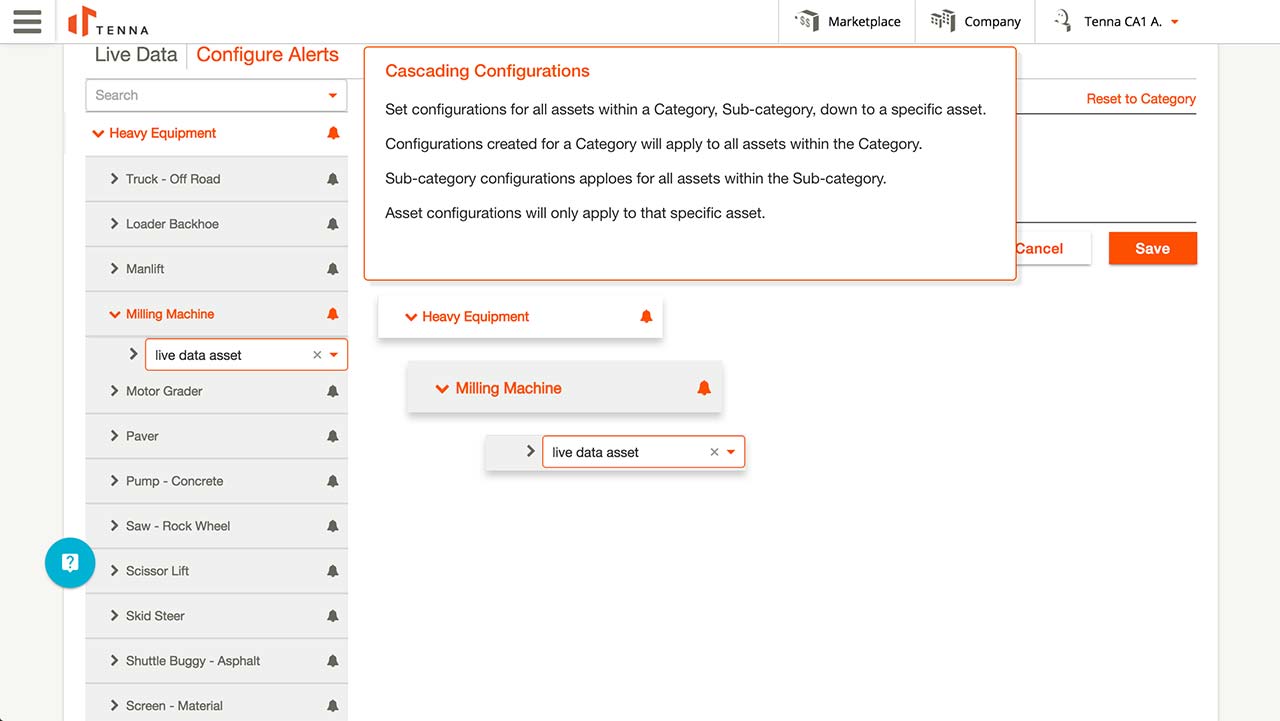Screen dimensions: 1280x721
Task: Toggle alert bell for Loader Backhoe
Action: click(x=333, y=224)
